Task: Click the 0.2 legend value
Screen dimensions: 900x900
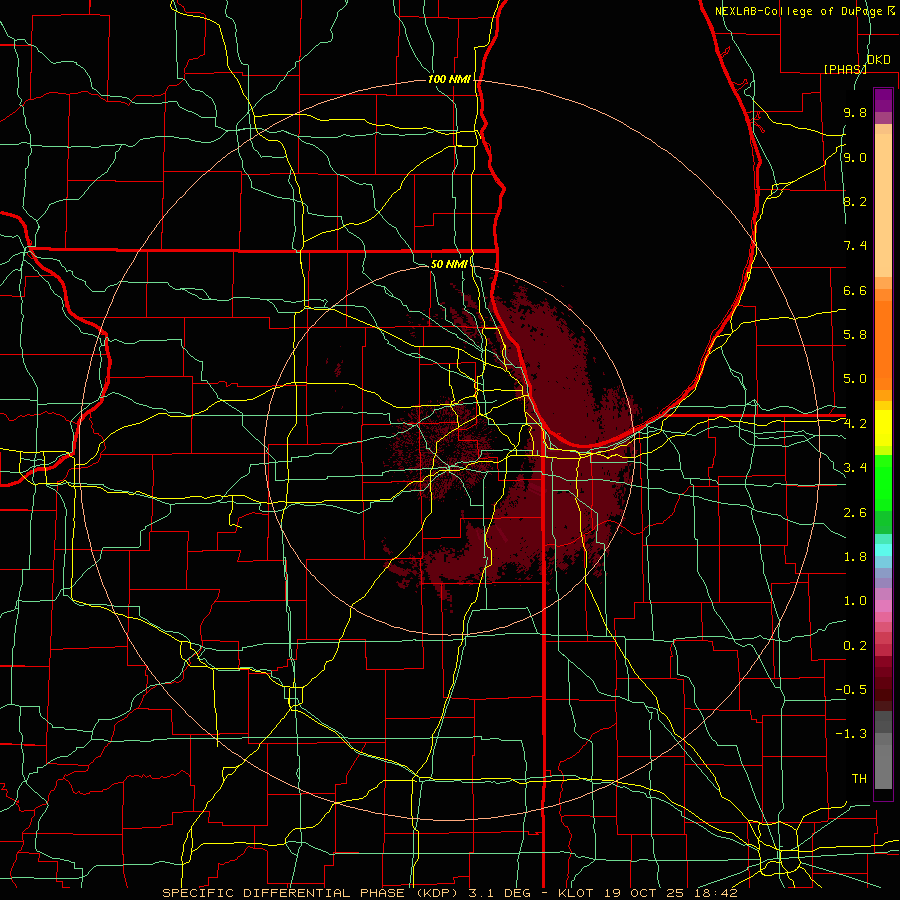Action: (855, 646)
